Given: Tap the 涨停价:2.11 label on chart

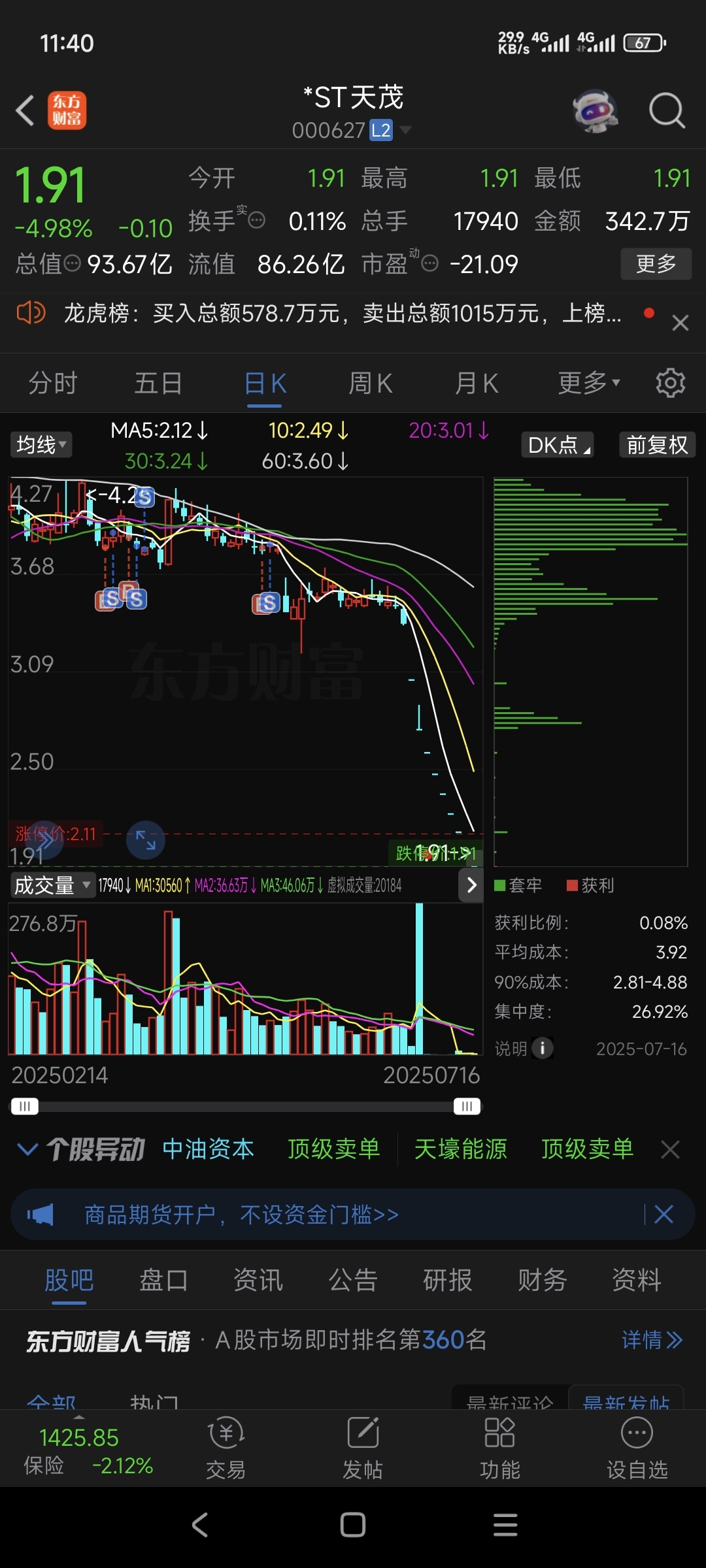Looking at the screenshot, I should click(56, 834).
